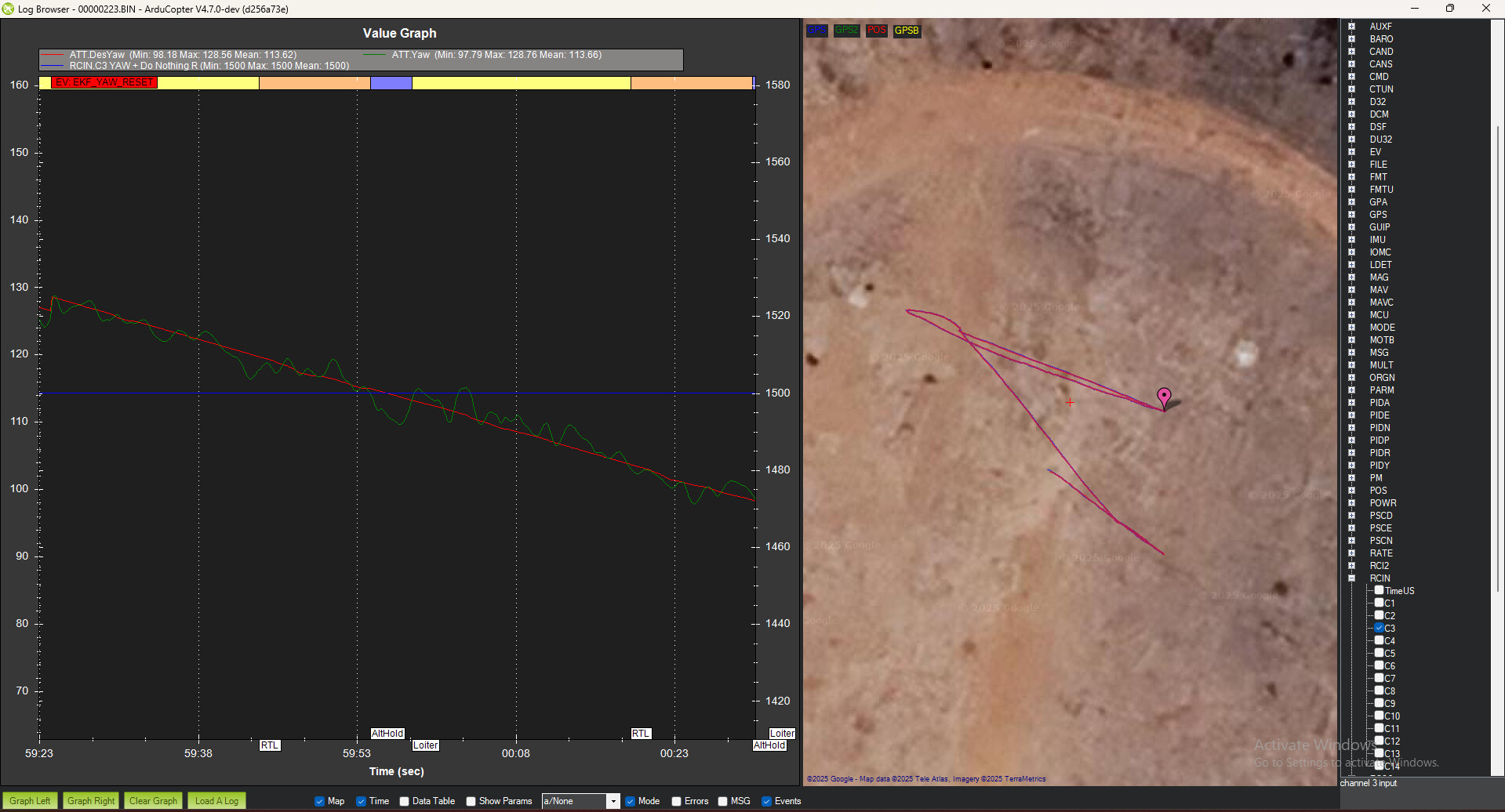
Task: Expand the BARO tree node
Action: click(1351, 39)
